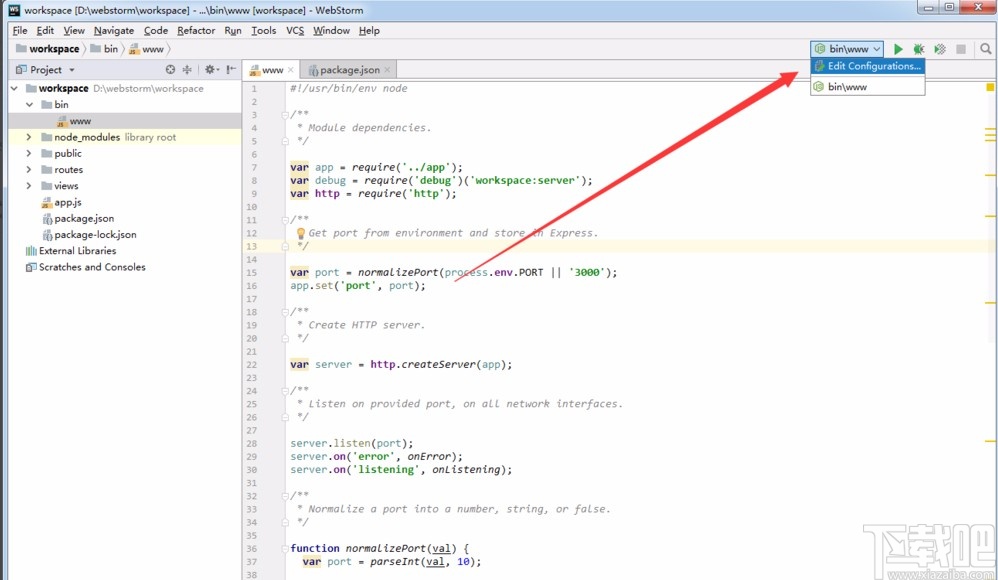Close the www editor tab
The width and height of the screenshot is (998, 580).
291,70
